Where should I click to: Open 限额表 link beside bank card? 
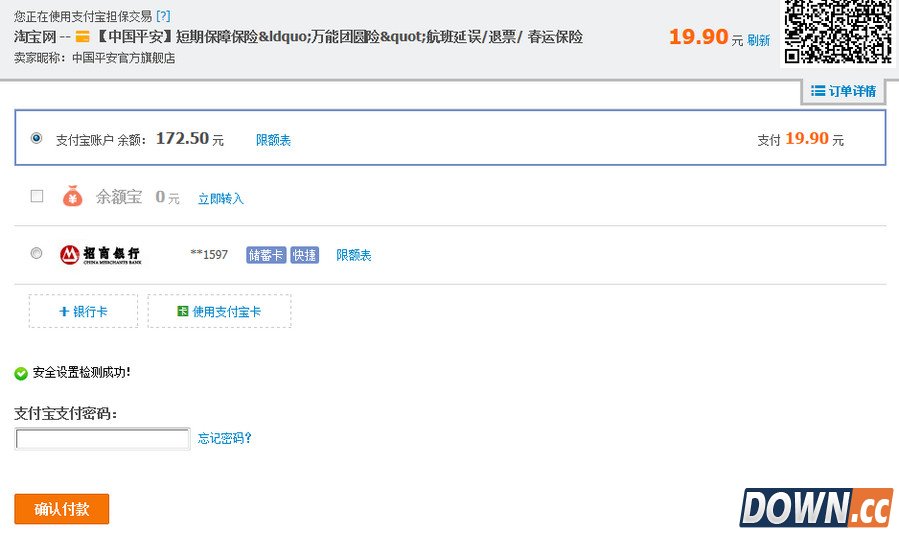tap(353, 256)
